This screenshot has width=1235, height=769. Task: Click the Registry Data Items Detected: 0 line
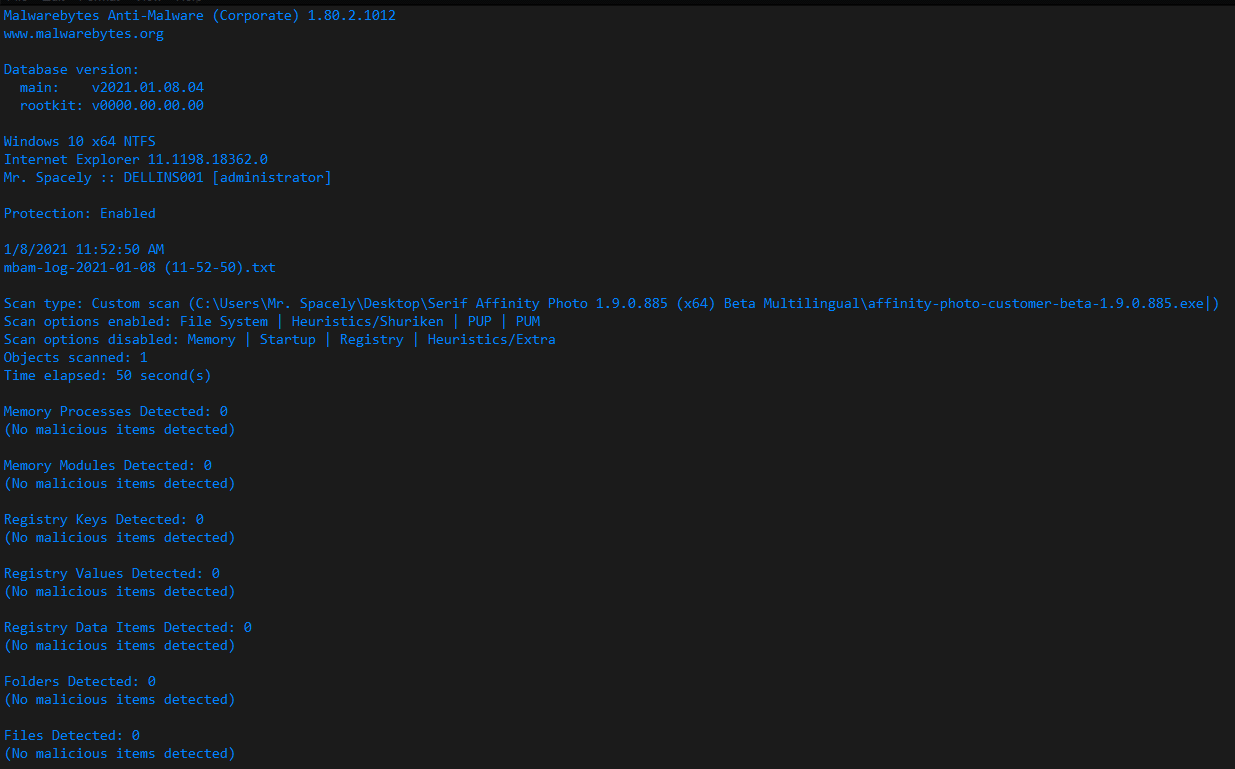click(128, 628)
